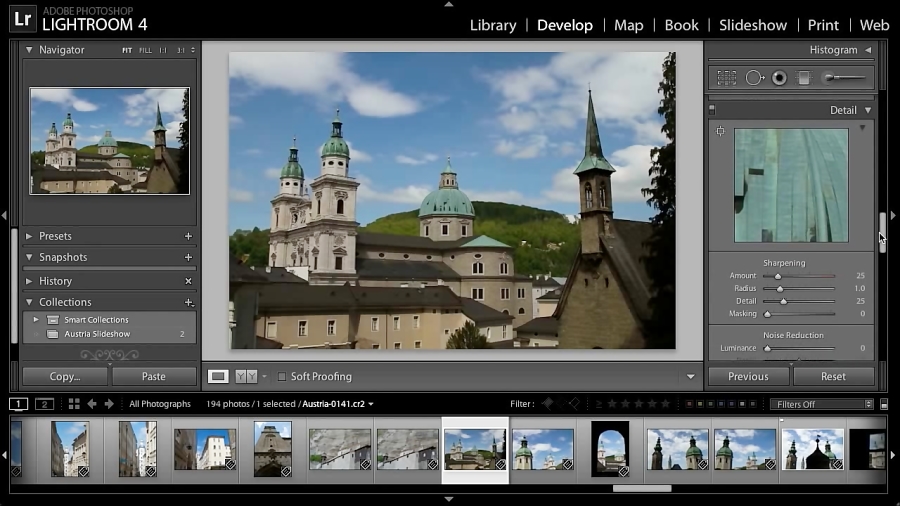900x506 pixels.
Task: Add a new collection with plus icon
Action: [188, 302]
